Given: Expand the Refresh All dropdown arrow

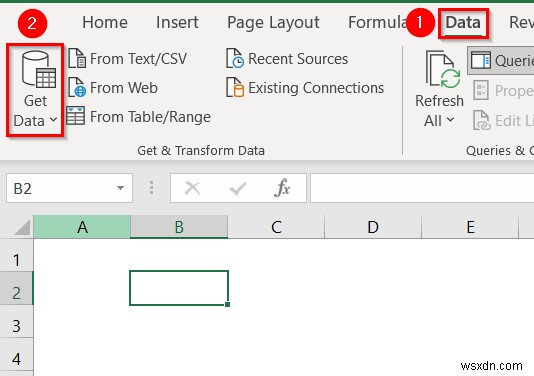Looking at the screenshot, I should click(450, 120).
